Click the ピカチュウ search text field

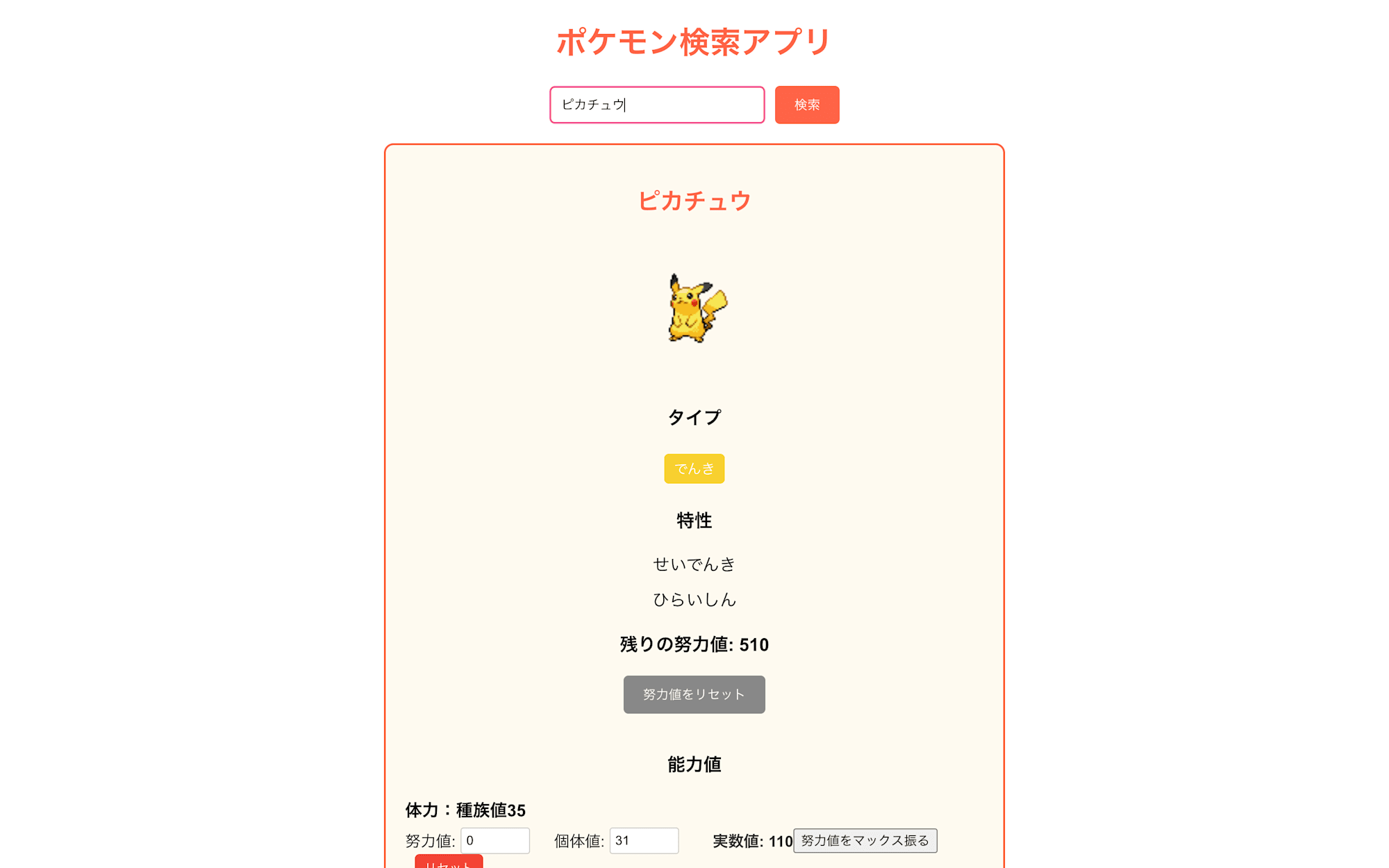click(x=656, y=104)
